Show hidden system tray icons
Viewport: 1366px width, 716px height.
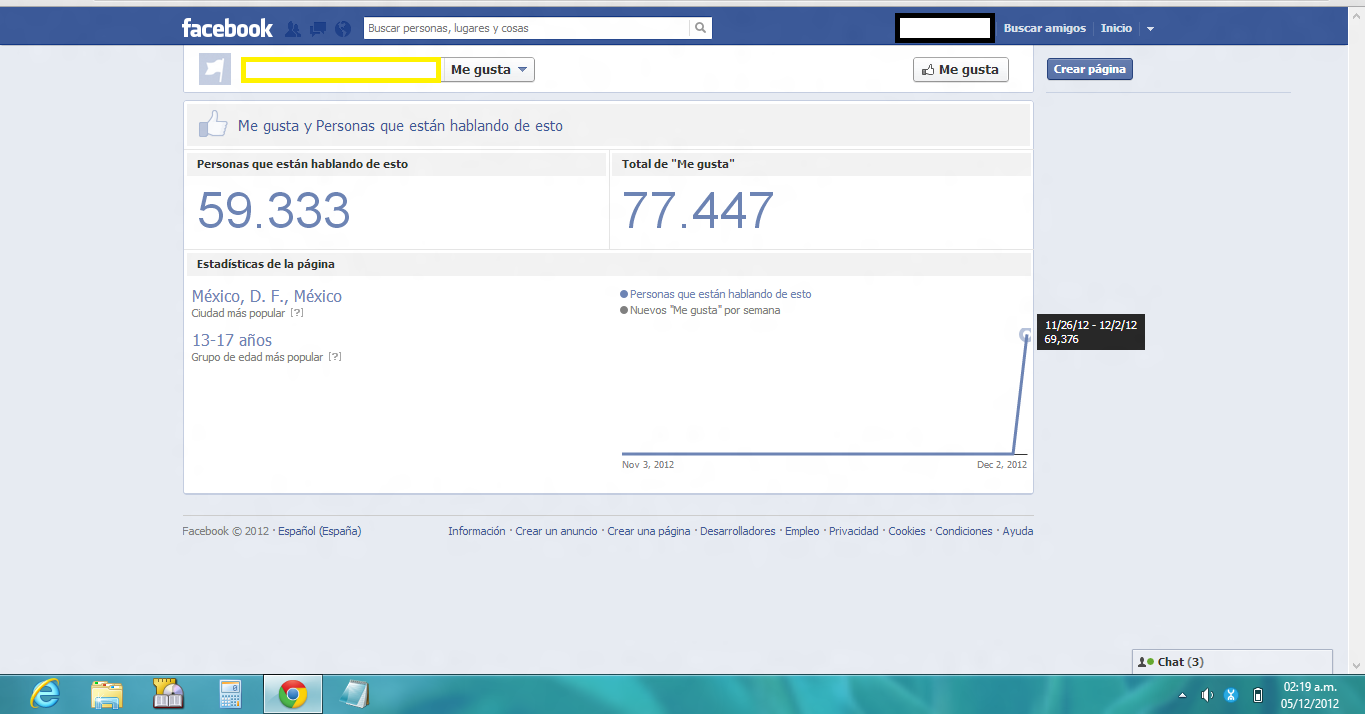tap(1183, 695)
